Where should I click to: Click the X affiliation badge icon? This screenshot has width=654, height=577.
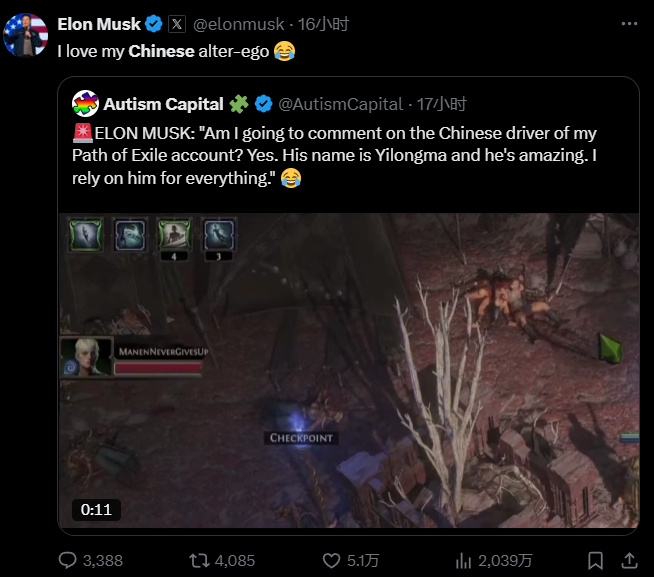(x=177, y=24)
